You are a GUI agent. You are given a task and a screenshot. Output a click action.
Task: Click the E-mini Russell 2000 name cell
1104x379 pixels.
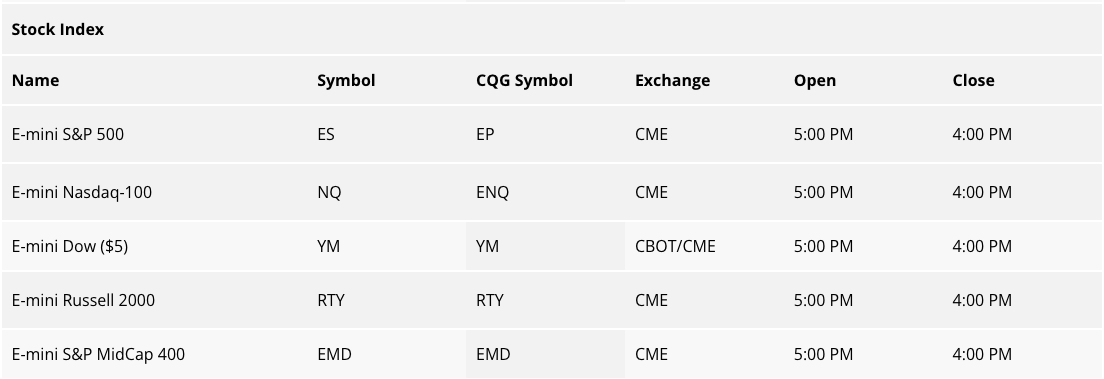(83, 300)
